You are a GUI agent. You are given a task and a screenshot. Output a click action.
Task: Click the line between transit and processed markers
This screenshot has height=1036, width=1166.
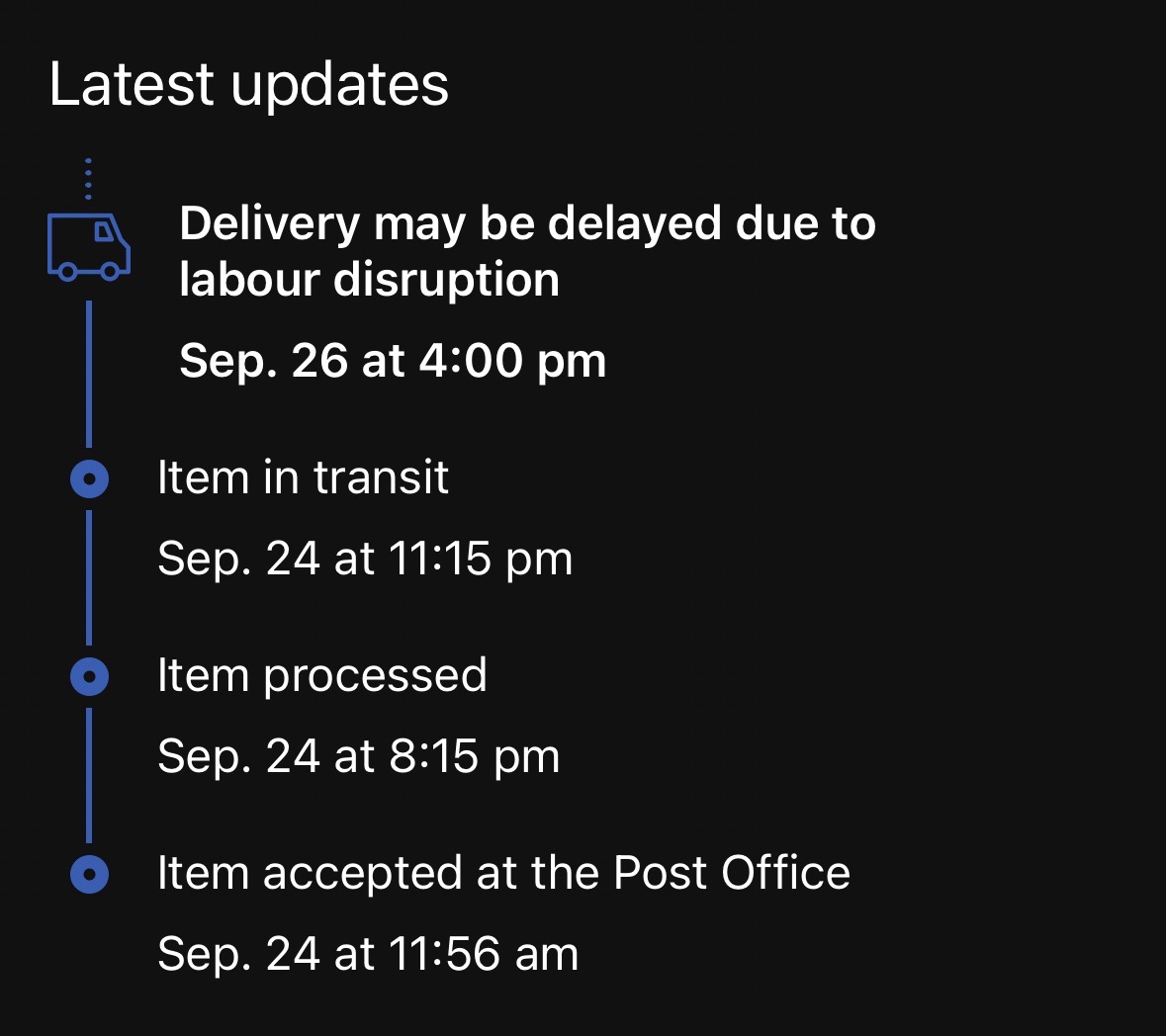[x=89, y=578]
